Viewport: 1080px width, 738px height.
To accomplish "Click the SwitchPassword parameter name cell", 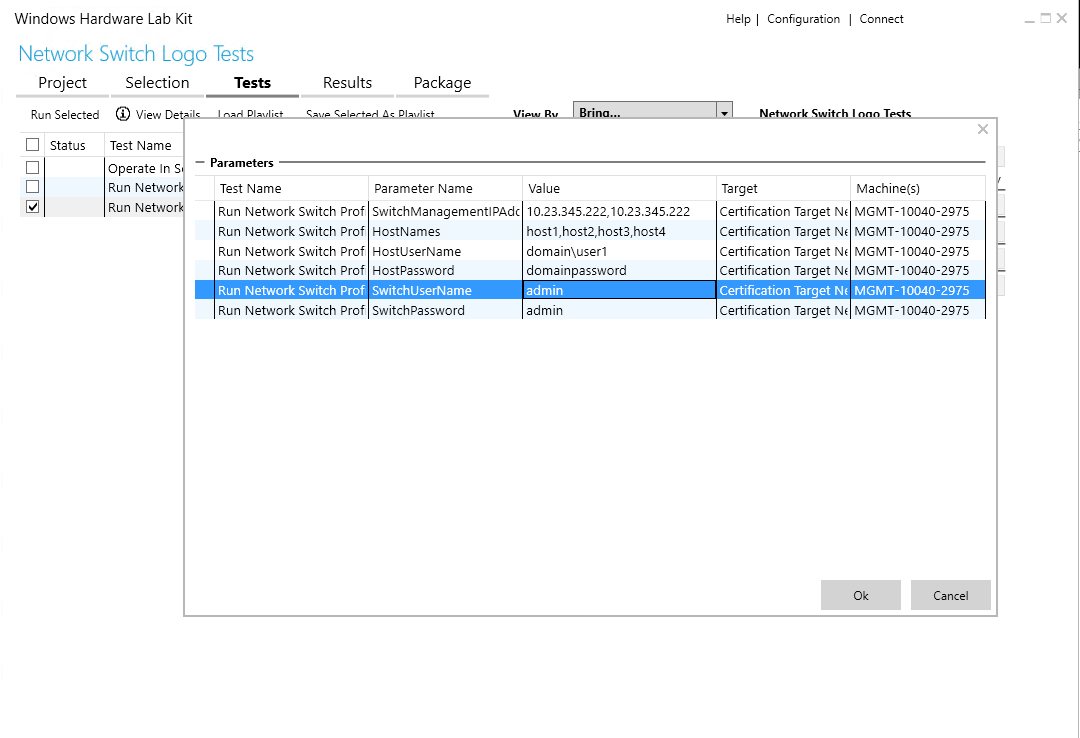I will pyautogui.click(x=445, y=310).
